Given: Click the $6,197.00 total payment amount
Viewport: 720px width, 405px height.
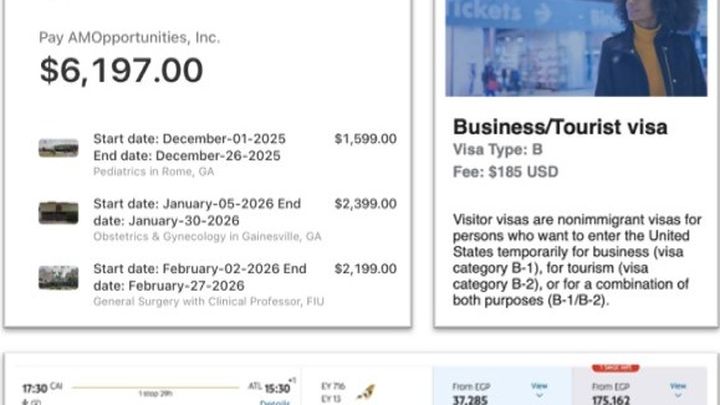Looking at the screenshot, I should [121, 70].
